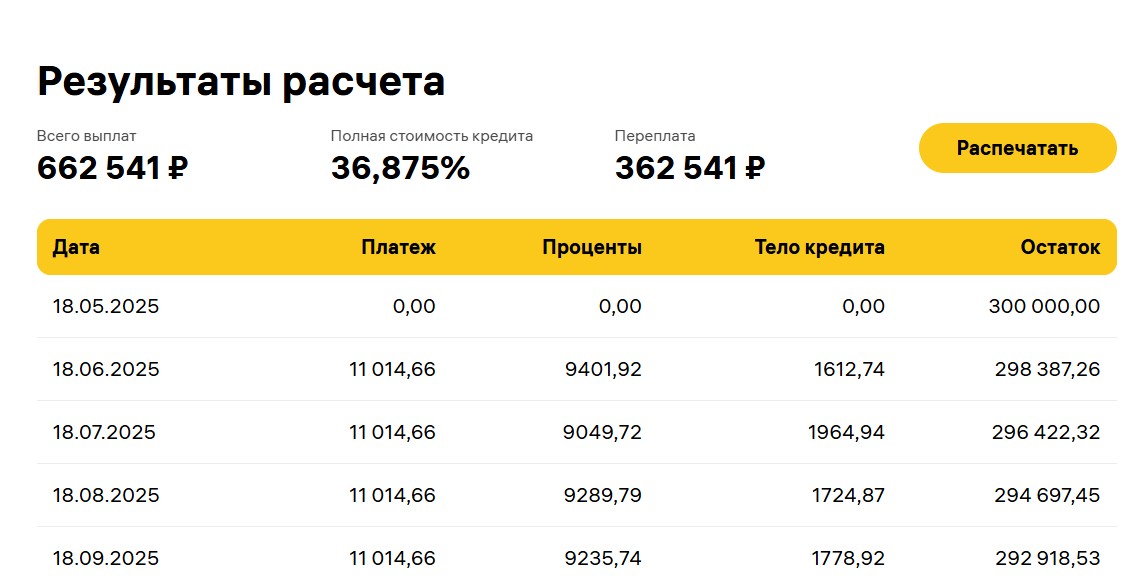Click the 300 000,00 balance cell
The width and height of the screenshot is (1138, 579).
[x=1044, y=306]
